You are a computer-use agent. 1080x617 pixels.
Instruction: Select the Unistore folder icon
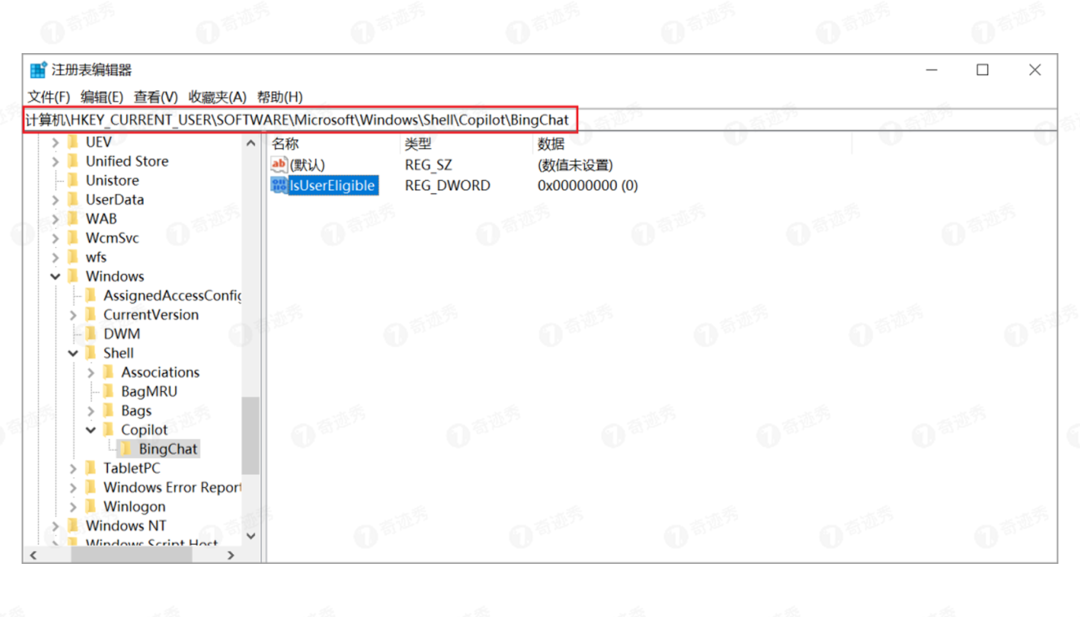(74, 180)
